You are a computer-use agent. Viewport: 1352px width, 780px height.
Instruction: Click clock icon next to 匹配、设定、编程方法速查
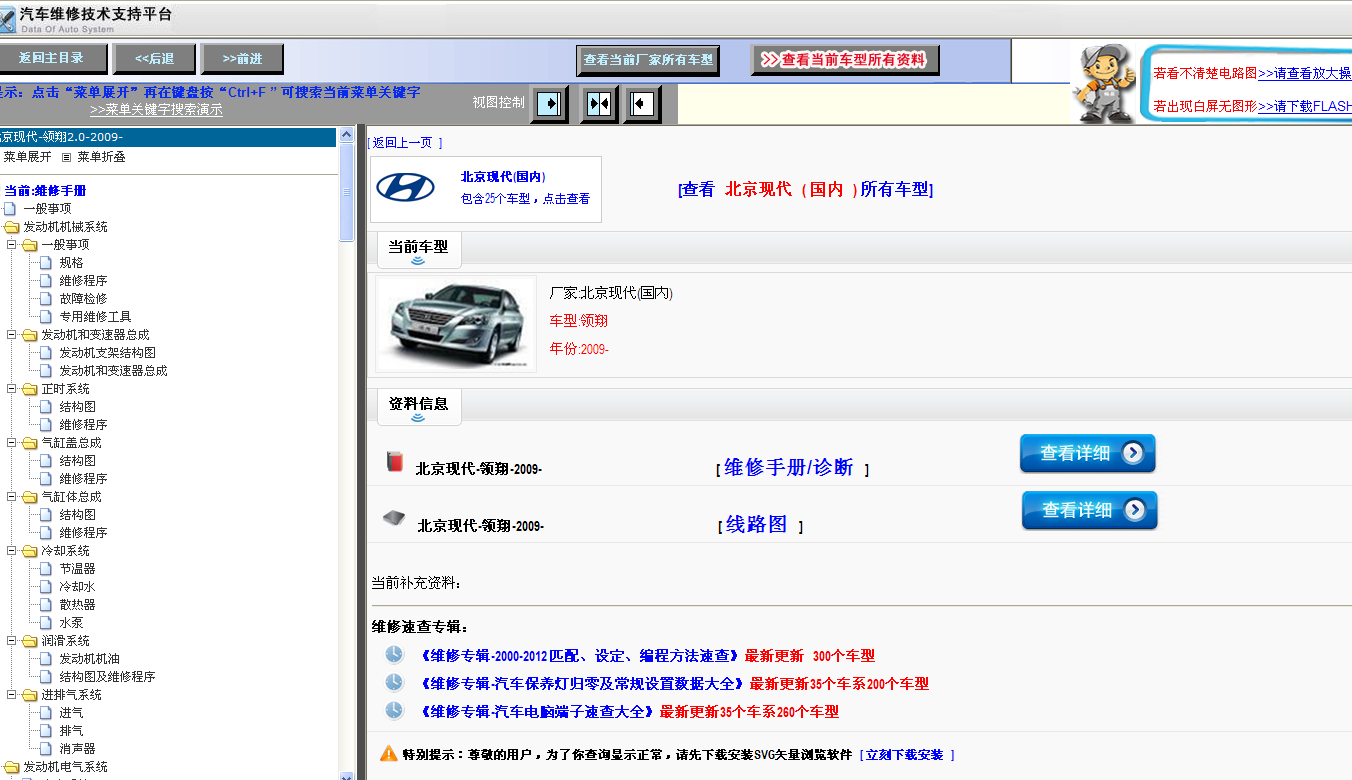click(394, 654)
